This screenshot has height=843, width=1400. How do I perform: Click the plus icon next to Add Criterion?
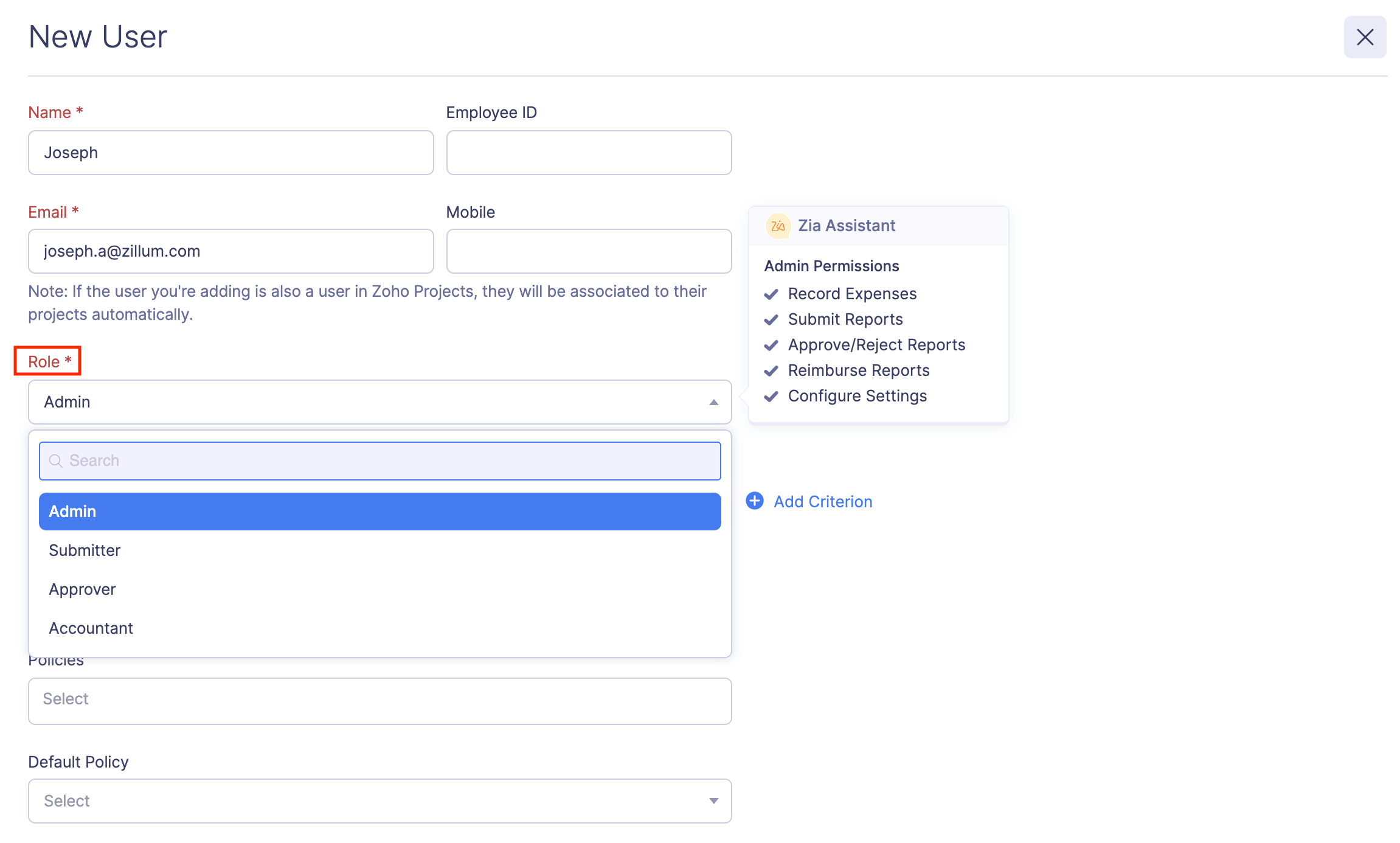click(x=755, y=501)
